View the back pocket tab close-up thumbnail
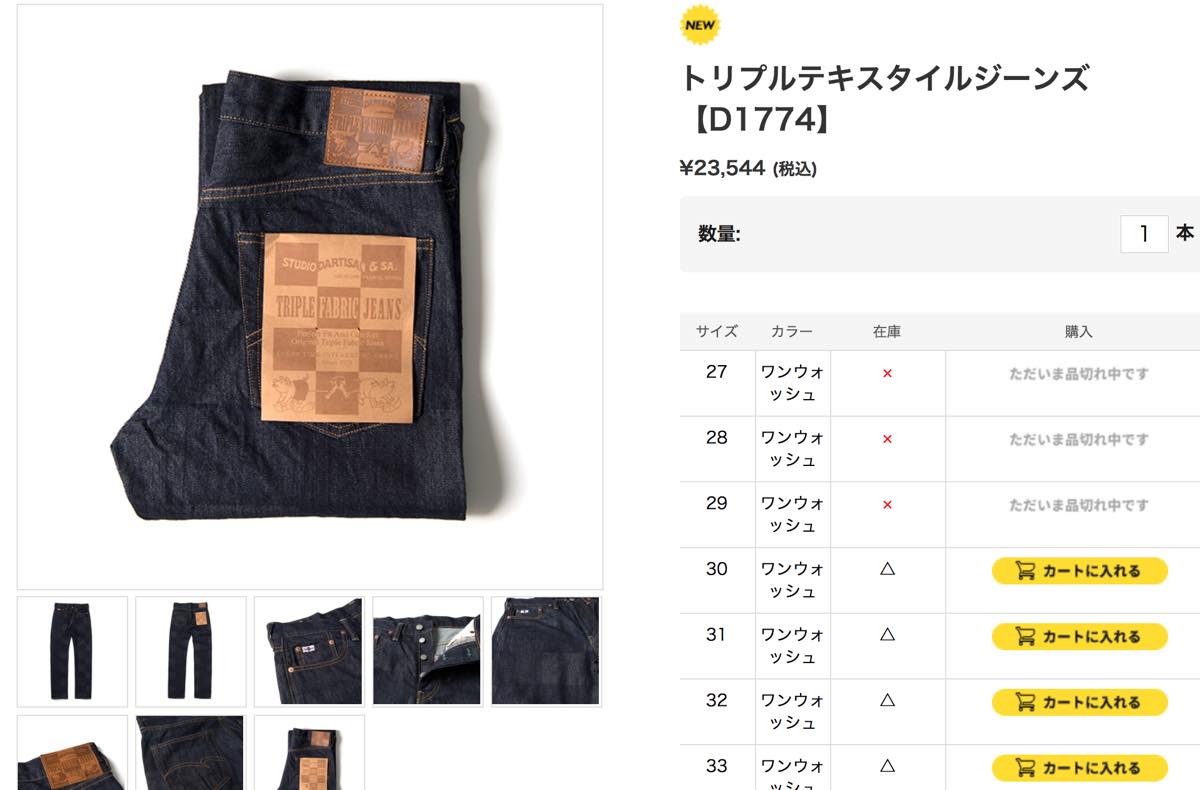This screenshot has width=1200, height=790. click(546, 652)
